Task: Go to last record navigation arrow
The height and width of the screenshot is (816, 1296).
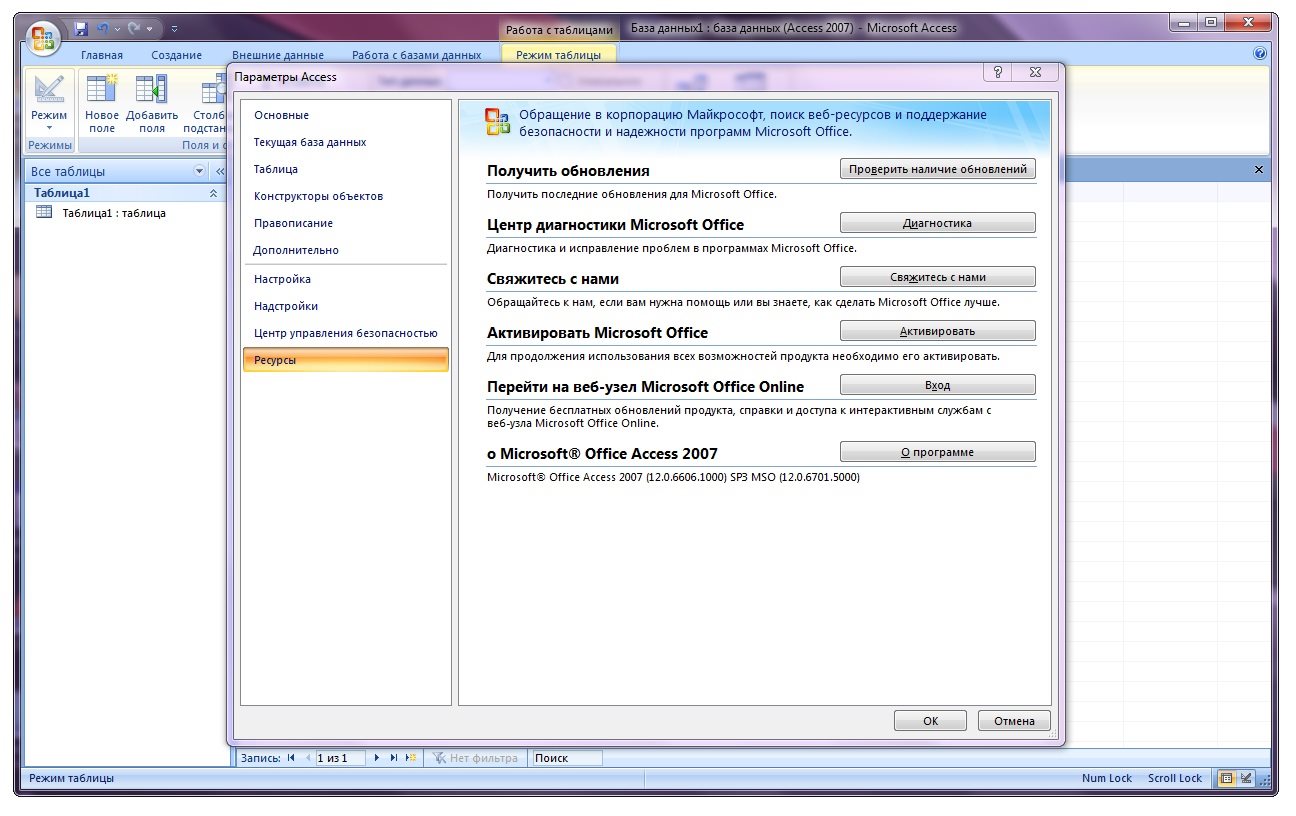Action: (x=394, y=758)
